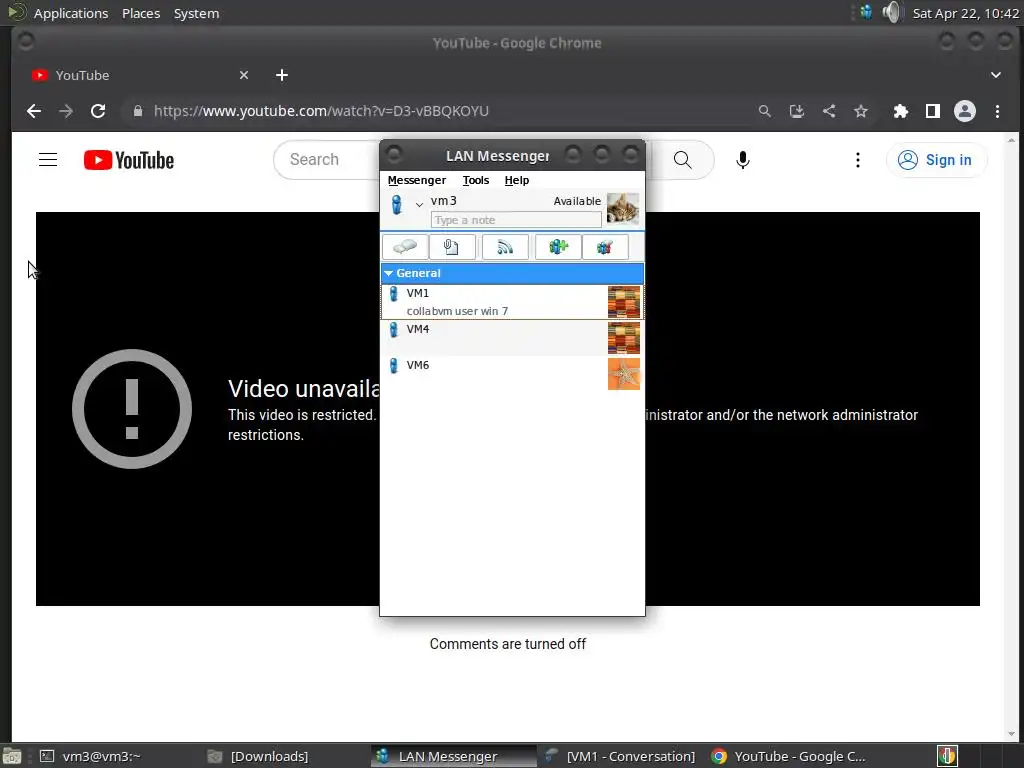This screenshot has height=768, width=1024.
Task: Click VM6's starfish avatar thumbnail
Action: pos(624,374)
